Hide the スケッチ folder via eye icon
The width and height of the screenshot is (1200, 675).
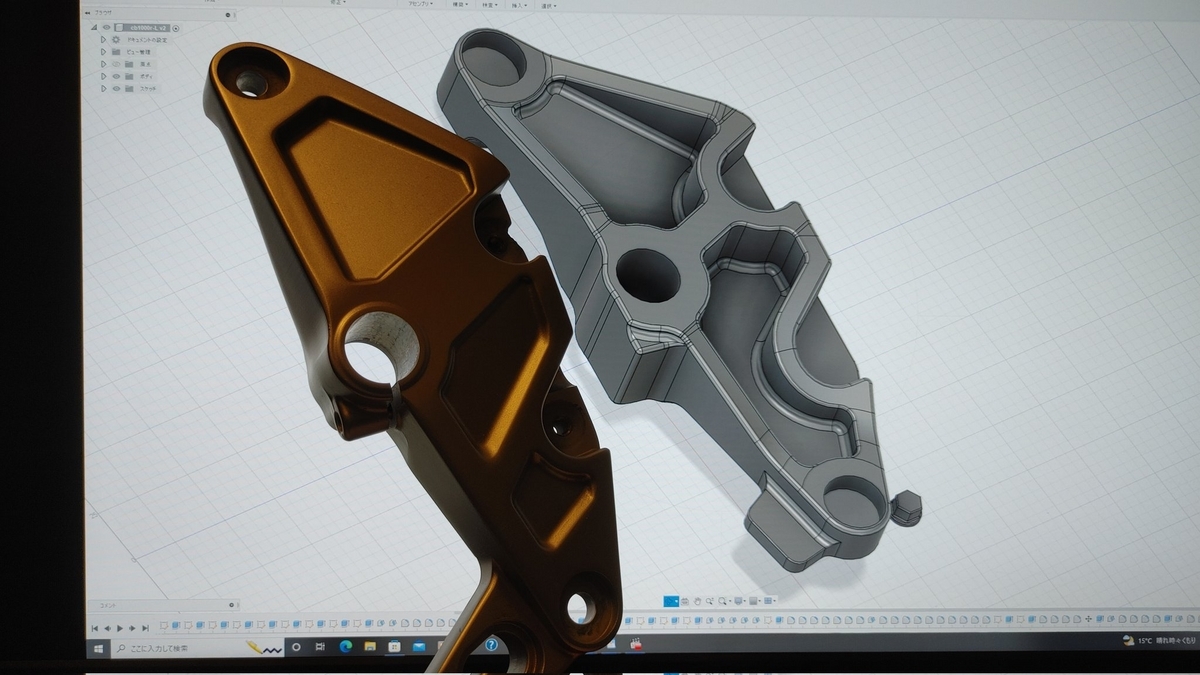pos(116,89)
